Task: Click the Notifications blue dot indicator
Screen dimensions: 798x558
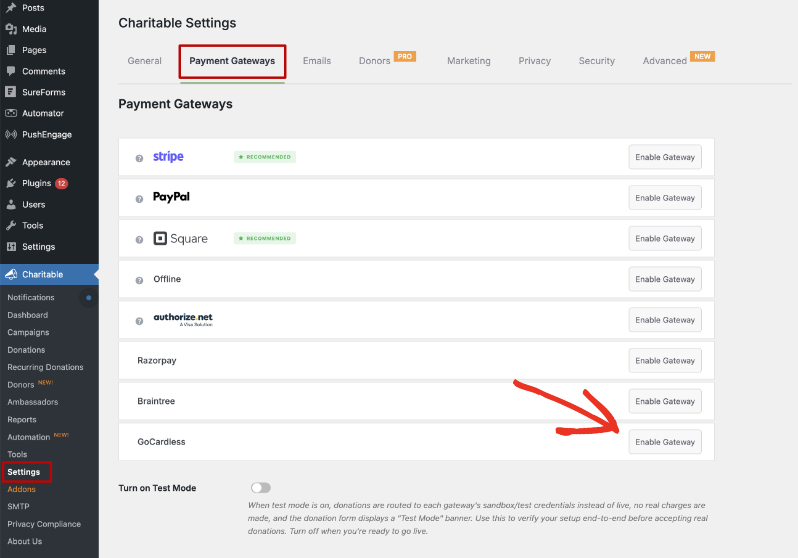Action: click(x=89, y=297)
